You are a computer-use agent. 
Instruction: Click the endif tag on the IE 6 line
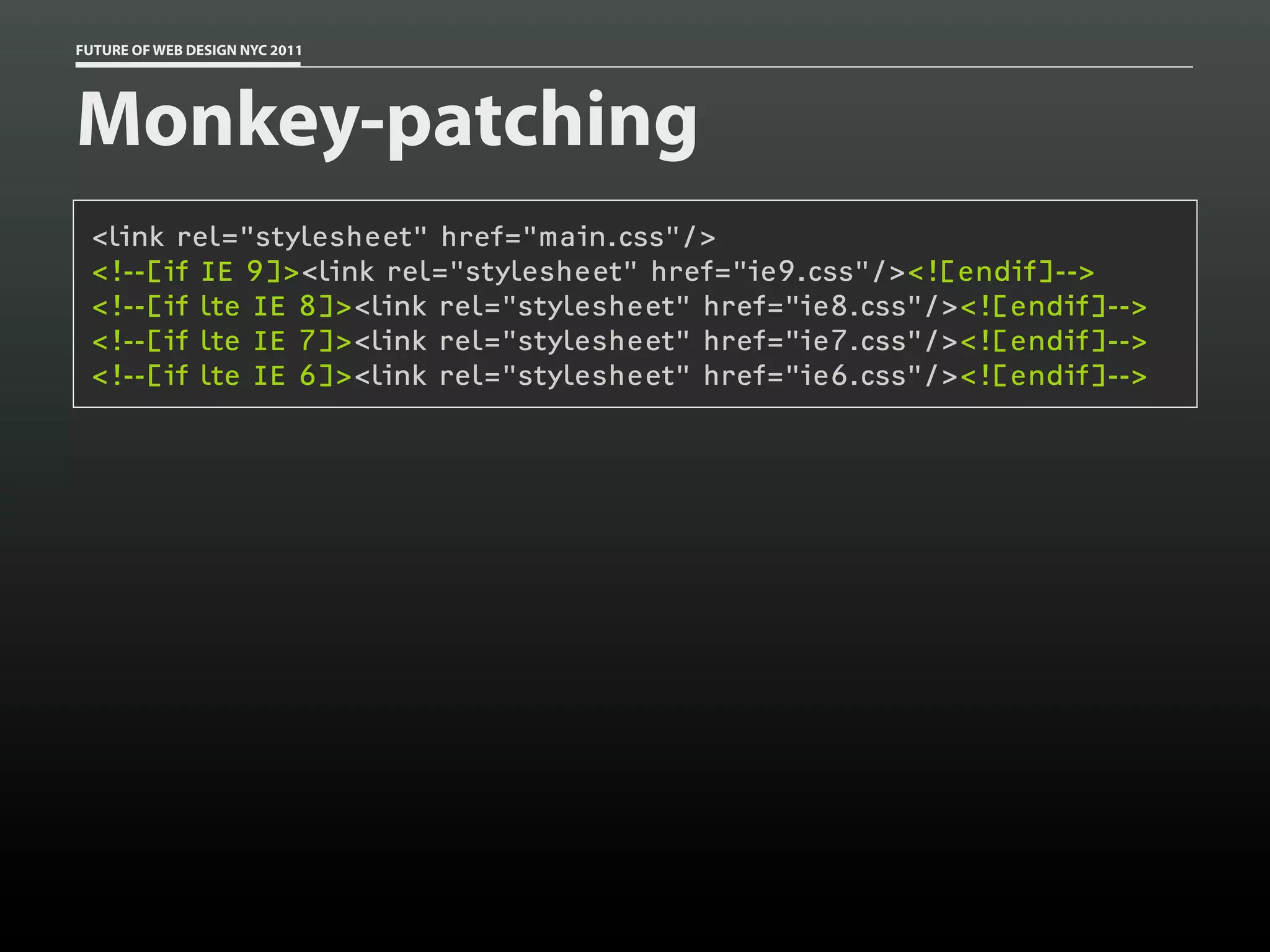tap(1053, 376)
